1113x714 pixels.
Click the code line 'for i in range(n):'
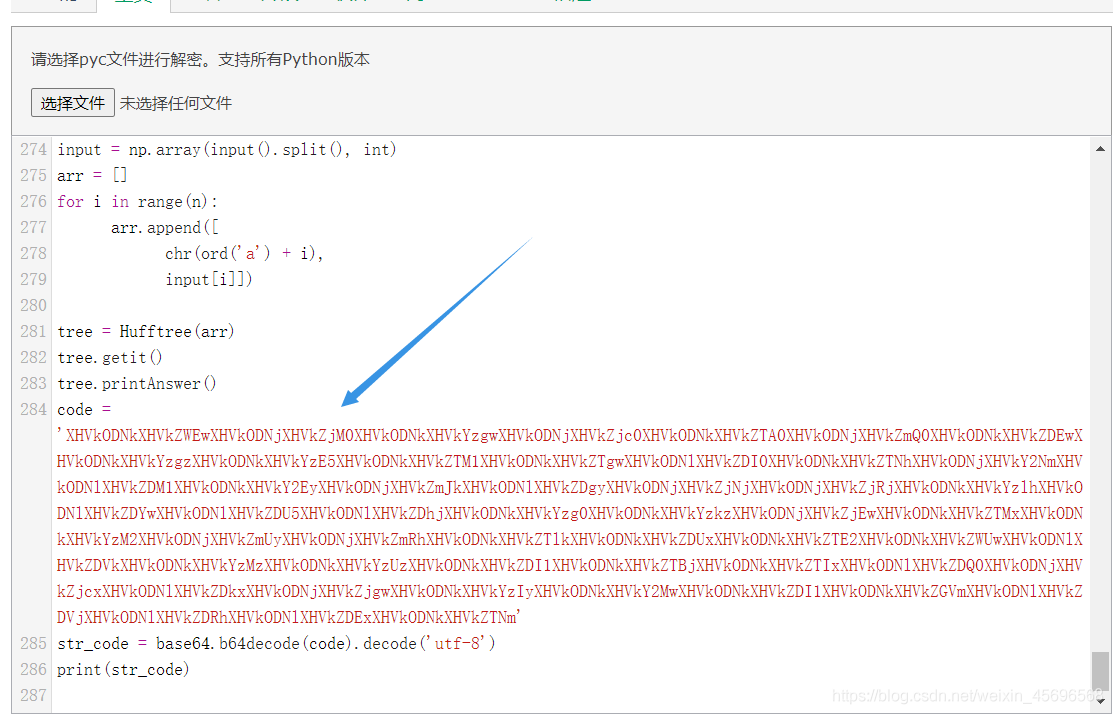tap(137, 202)
